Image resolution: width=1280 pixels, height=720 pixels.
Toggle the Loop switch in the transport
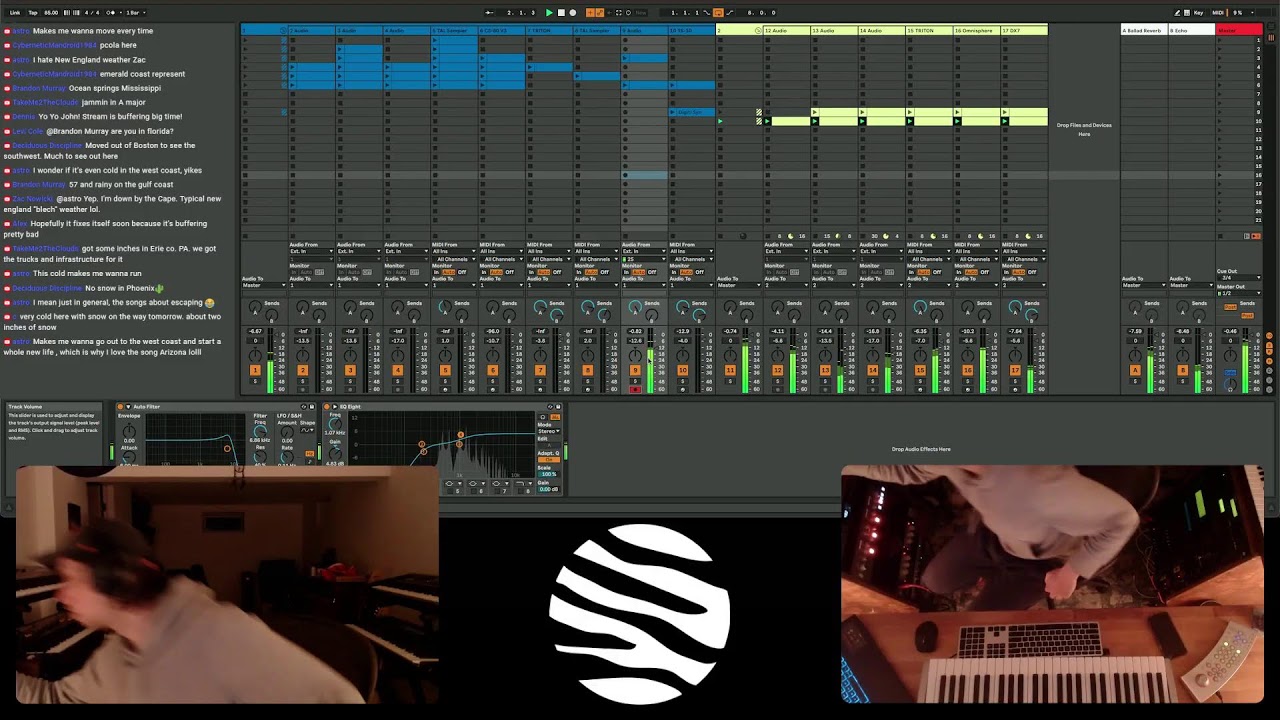point(718,13)
